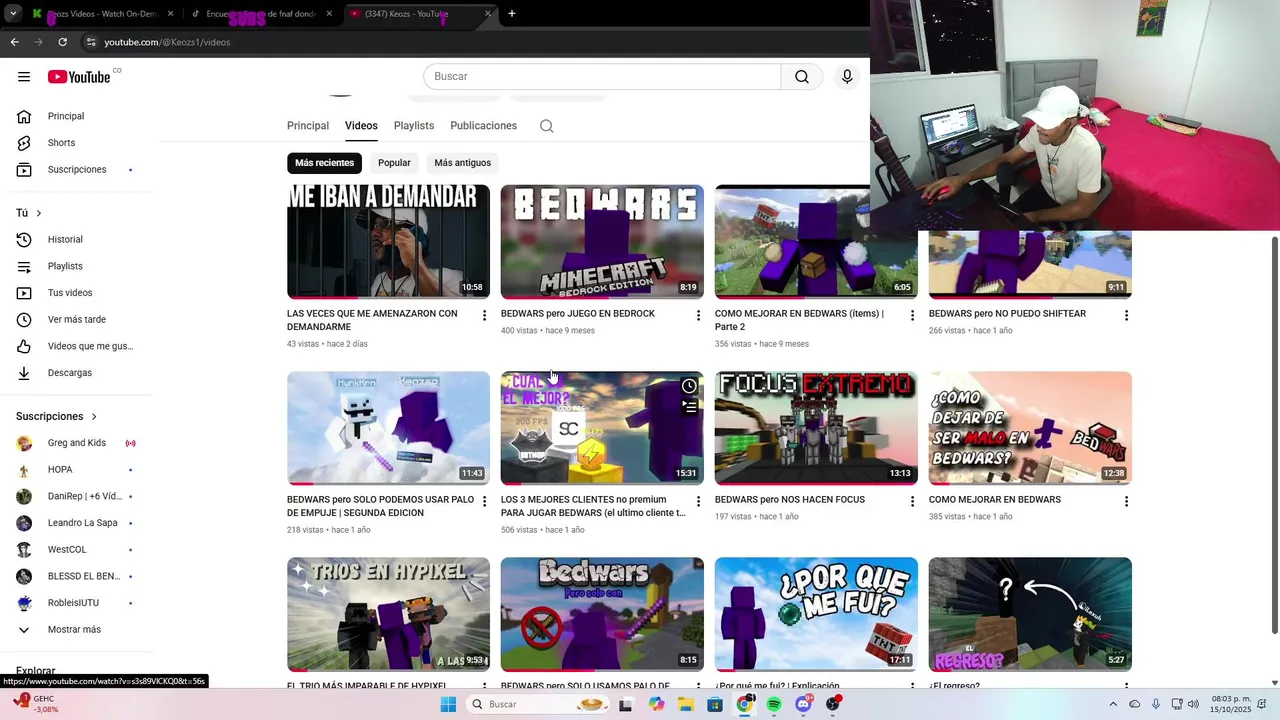Screen dimensions: 1280x720
Task: Open Discord from the taskbar
Action: click(803, 705)
